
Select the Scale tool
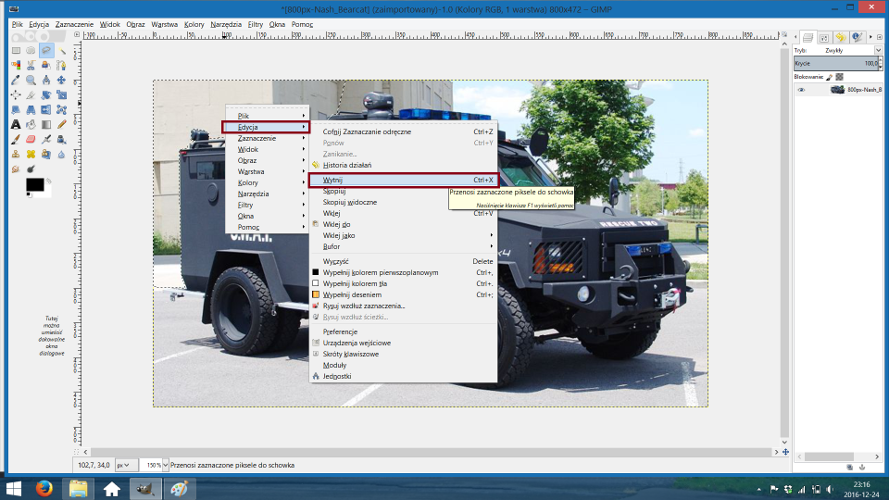(x=61, y=95)
